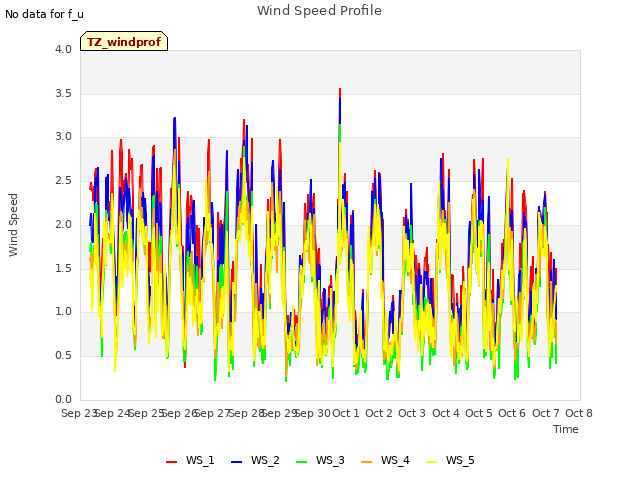
Task: Click the Sep 23 x-axis date label
Action: pyautogui.click(x=79, y=413)
